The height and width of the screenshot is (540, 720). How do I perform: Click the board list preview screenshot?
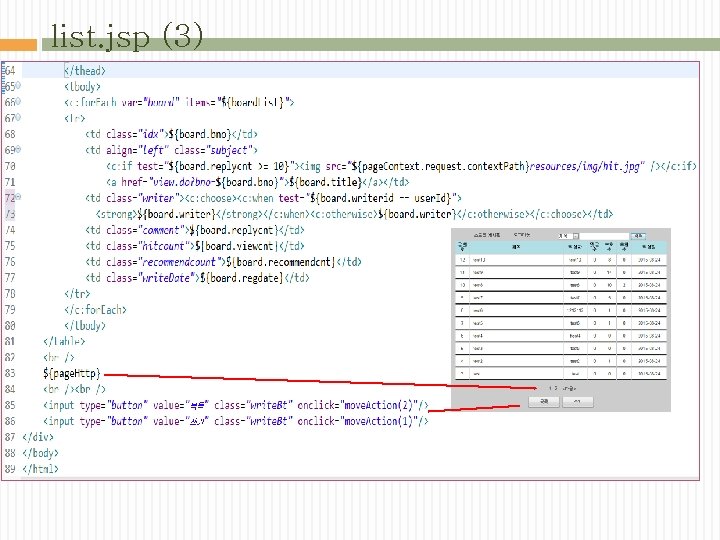click(561, 320)
